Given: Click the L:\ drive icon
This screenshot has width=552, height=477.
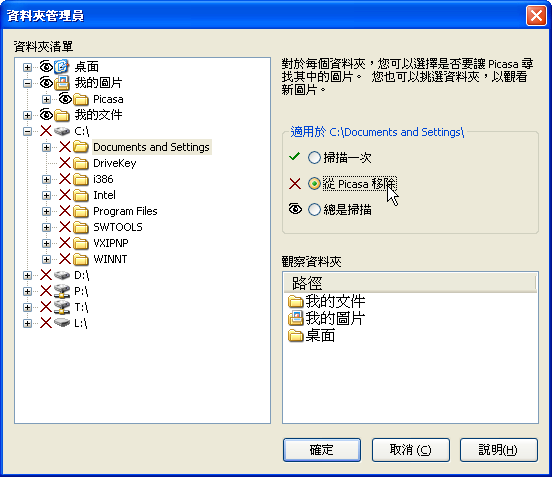Looking at the screenshot, I should coord(62,323).
